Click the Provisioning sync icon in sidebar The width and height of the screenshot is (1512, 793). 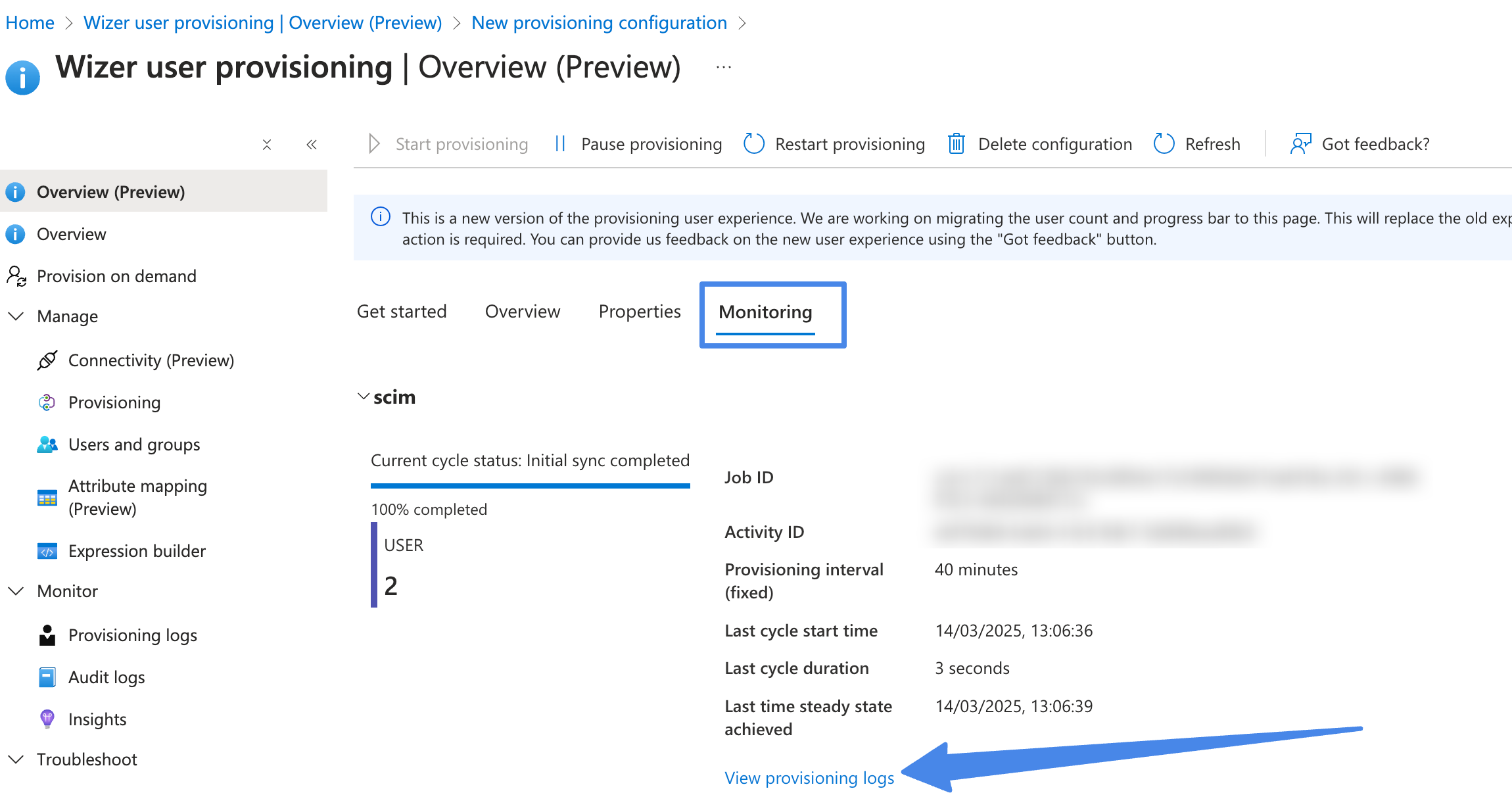click(47, 402)
